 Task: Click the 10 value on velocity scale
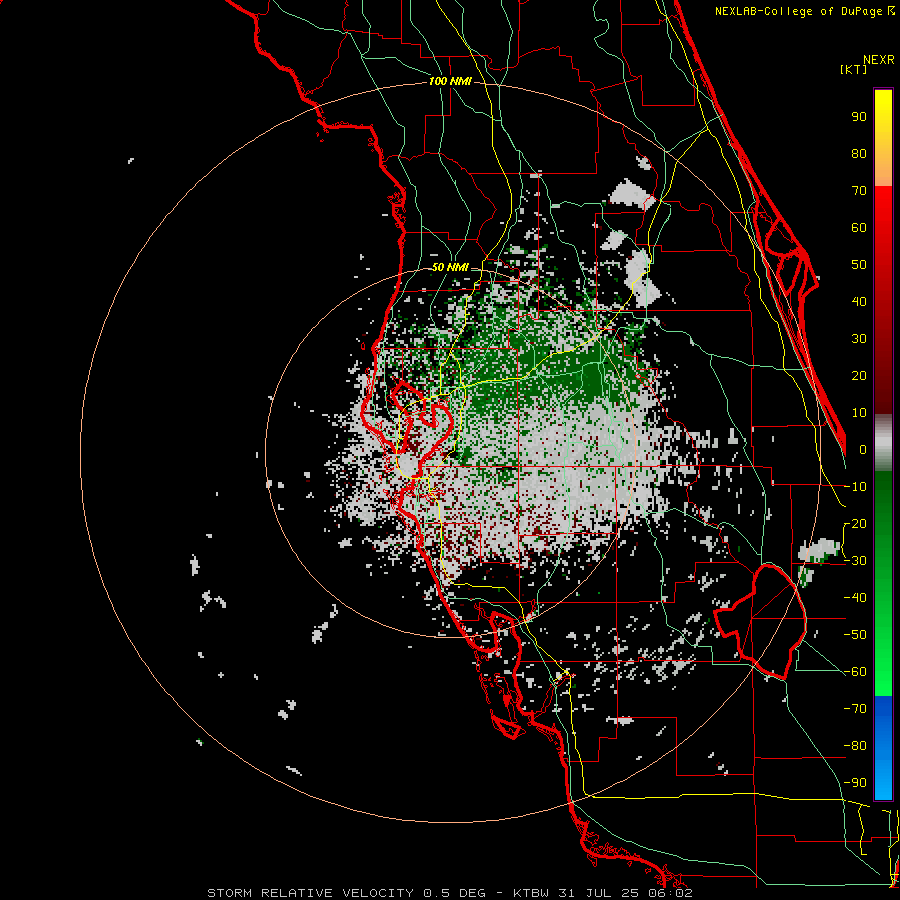coord(859,413)
